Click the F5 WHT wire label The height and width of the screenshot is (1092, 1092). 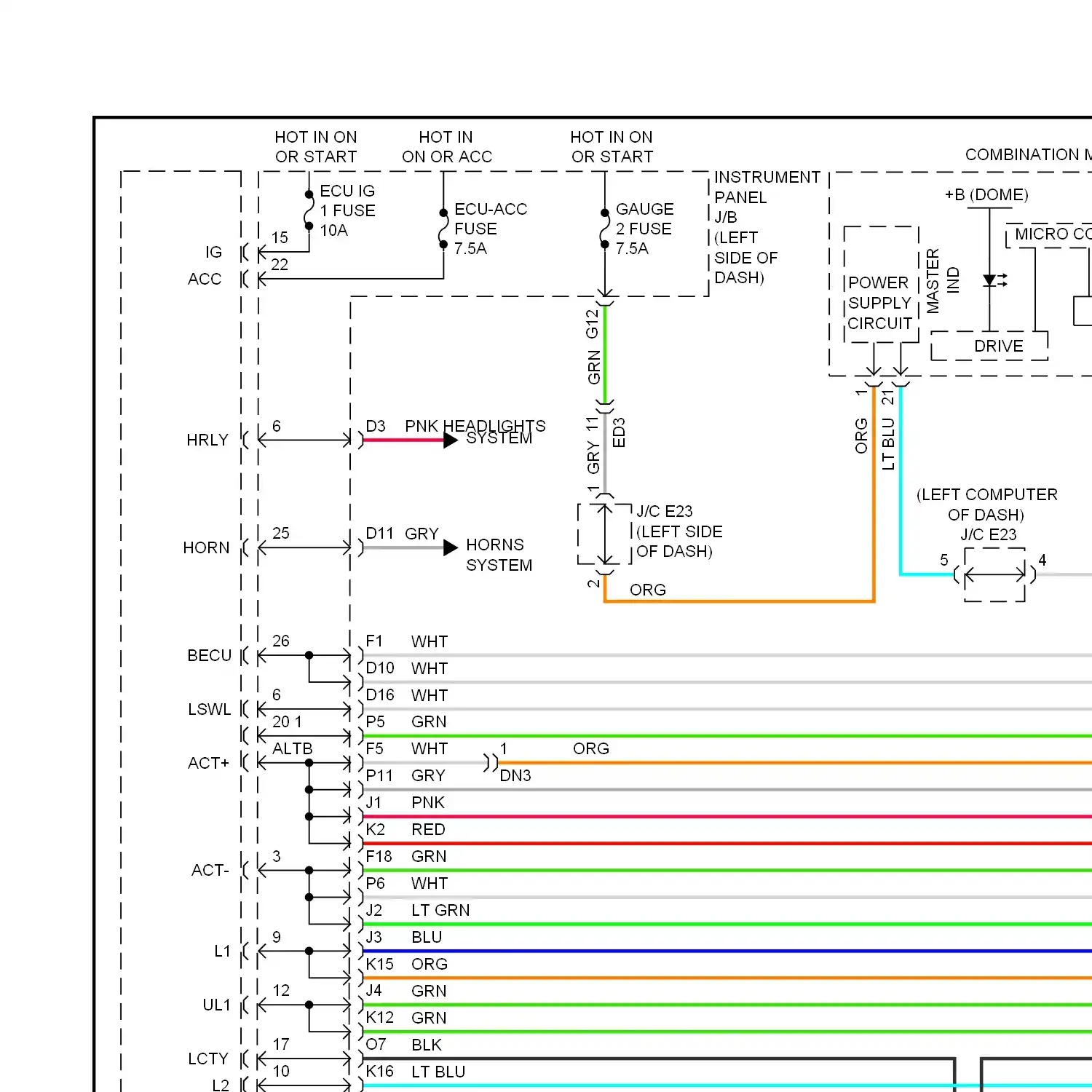(407, 748)
